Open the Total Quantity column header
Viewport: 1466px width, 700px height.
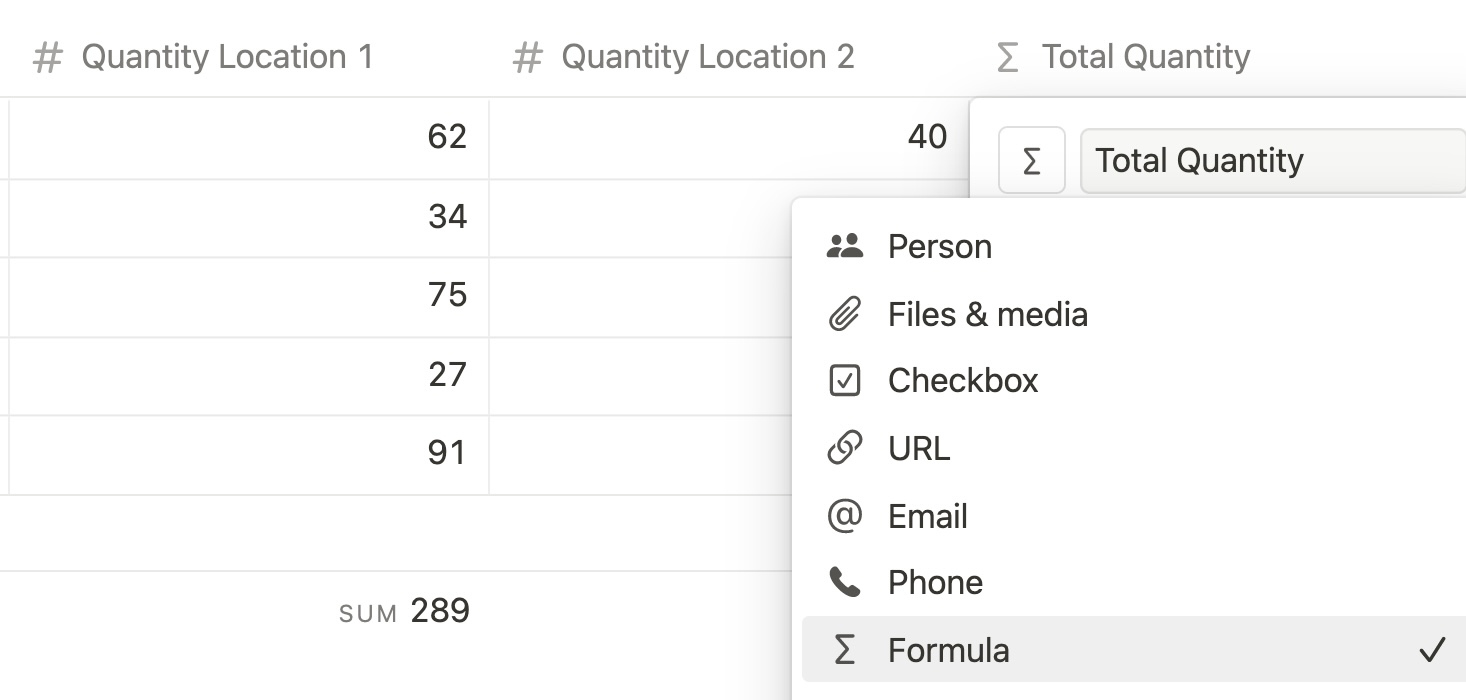point(1145,57)
